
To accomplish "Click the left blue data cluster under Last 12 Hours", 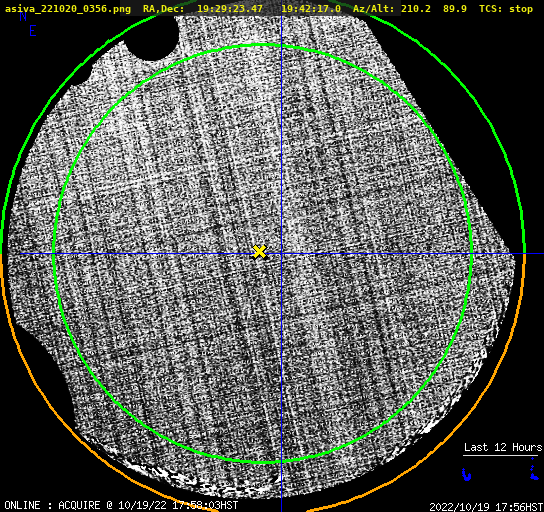I will coord(467,474).
